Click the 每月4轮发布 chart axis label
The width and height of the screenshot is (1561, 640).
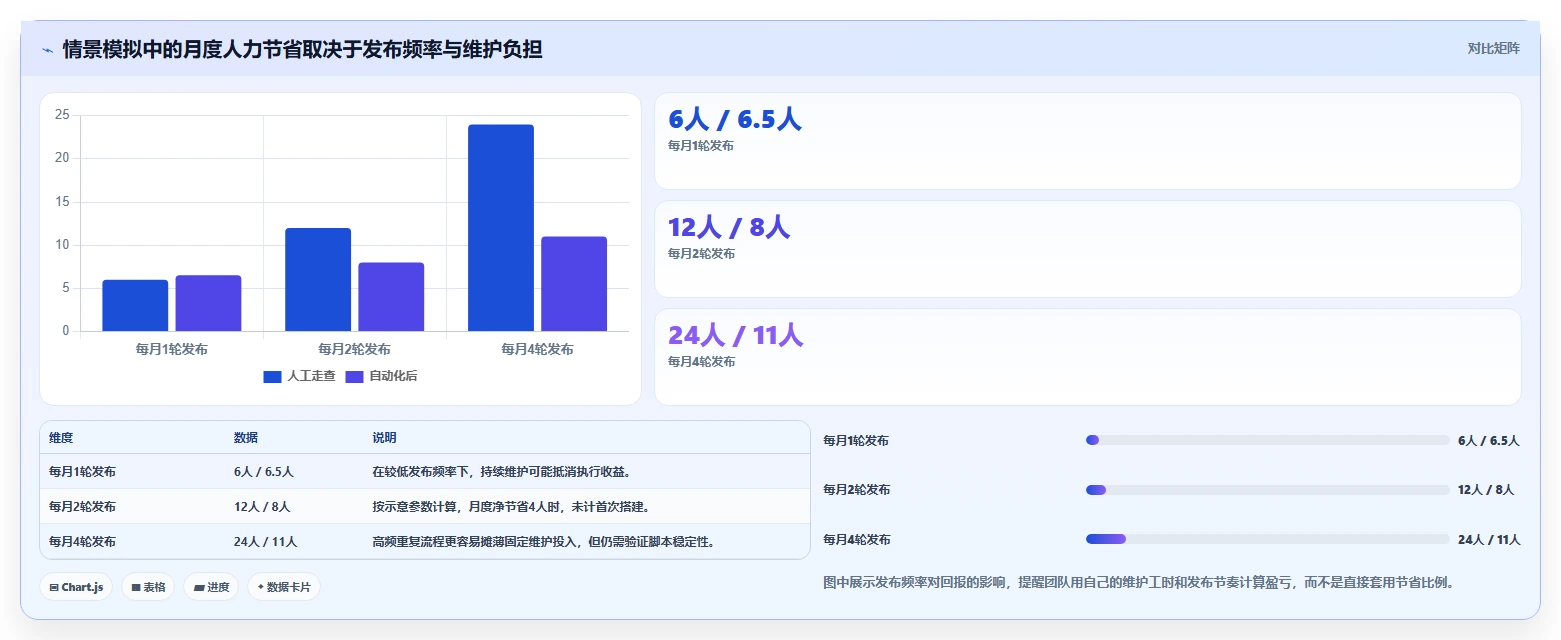538,349
